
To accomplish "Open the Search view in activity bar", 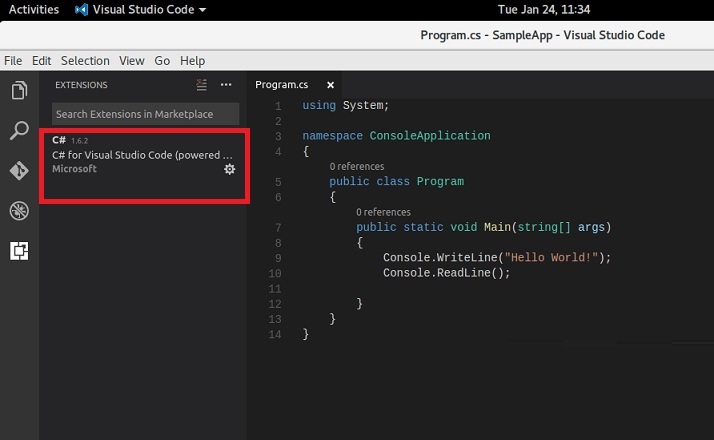I will tap(18, 131).
